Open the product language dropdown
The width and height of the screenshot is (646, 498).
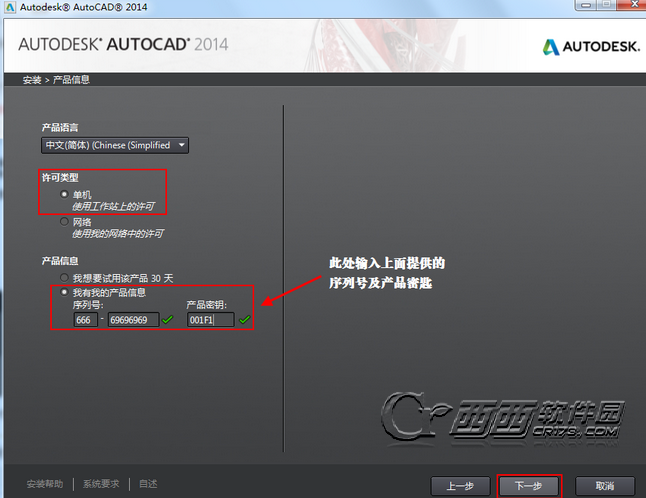(115, 145)
